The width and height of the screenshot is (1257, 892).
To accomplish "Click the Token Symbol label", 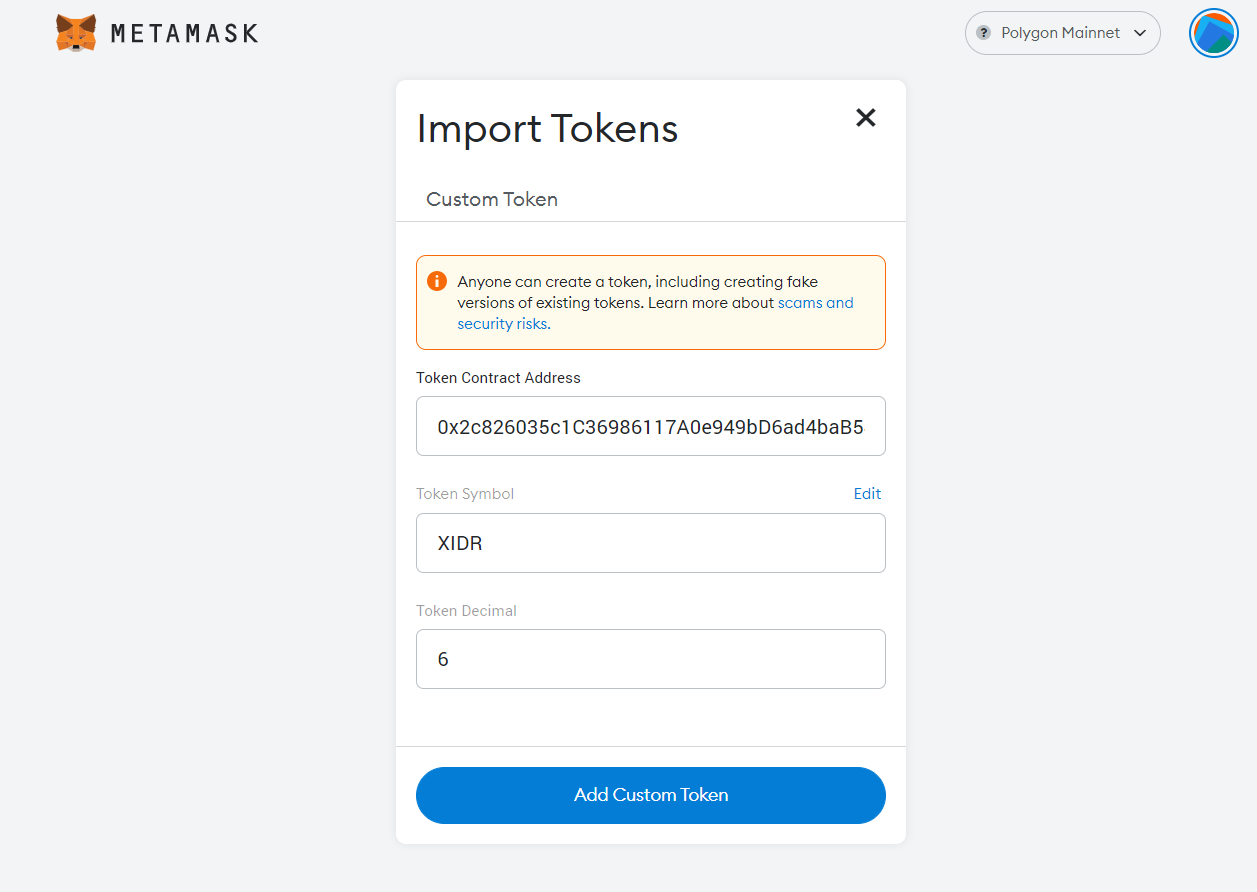I will 465,494.
